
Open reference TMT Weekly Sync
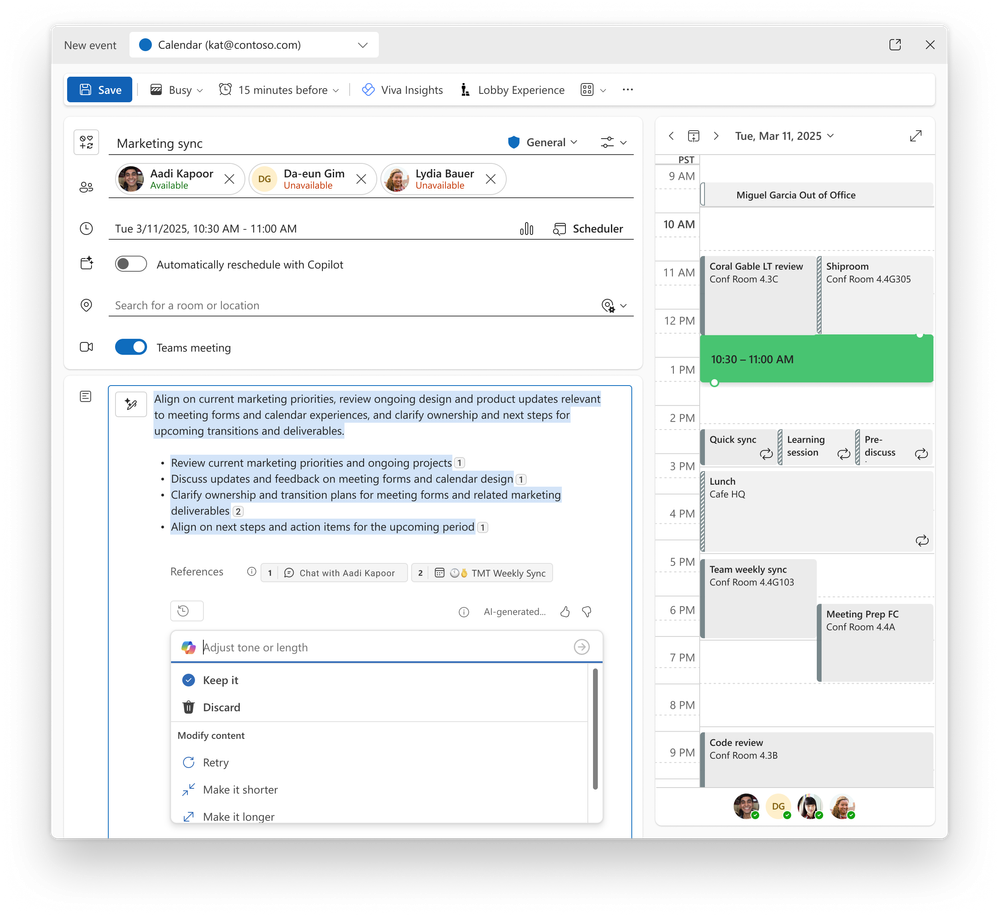(482, 573)
